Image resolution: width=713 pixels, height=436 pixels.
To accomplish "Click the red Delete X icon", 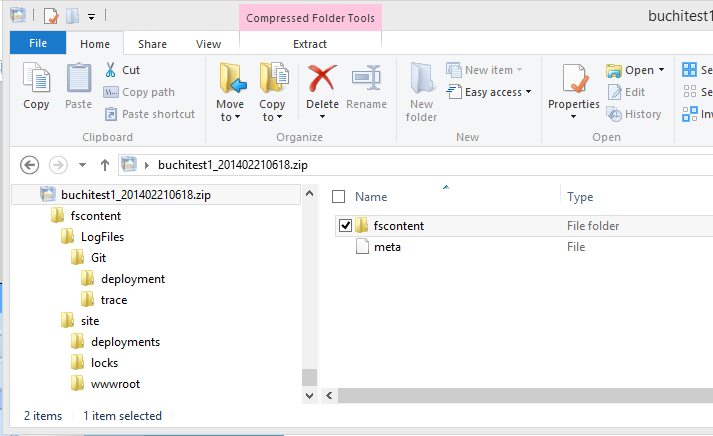I will [322, 78].
